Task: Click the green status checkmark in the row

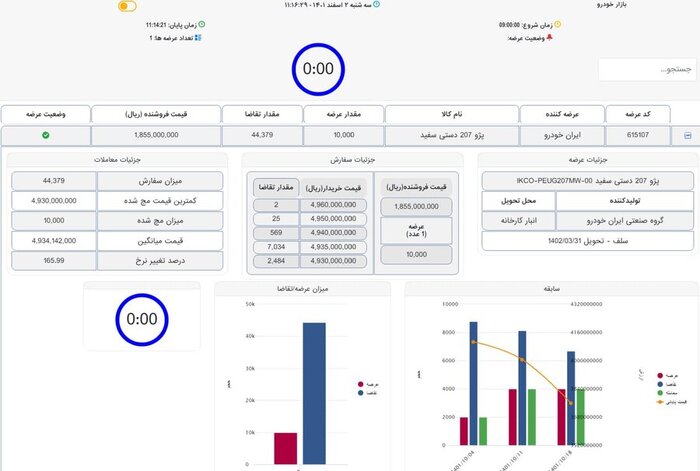Action: point(46,135)
